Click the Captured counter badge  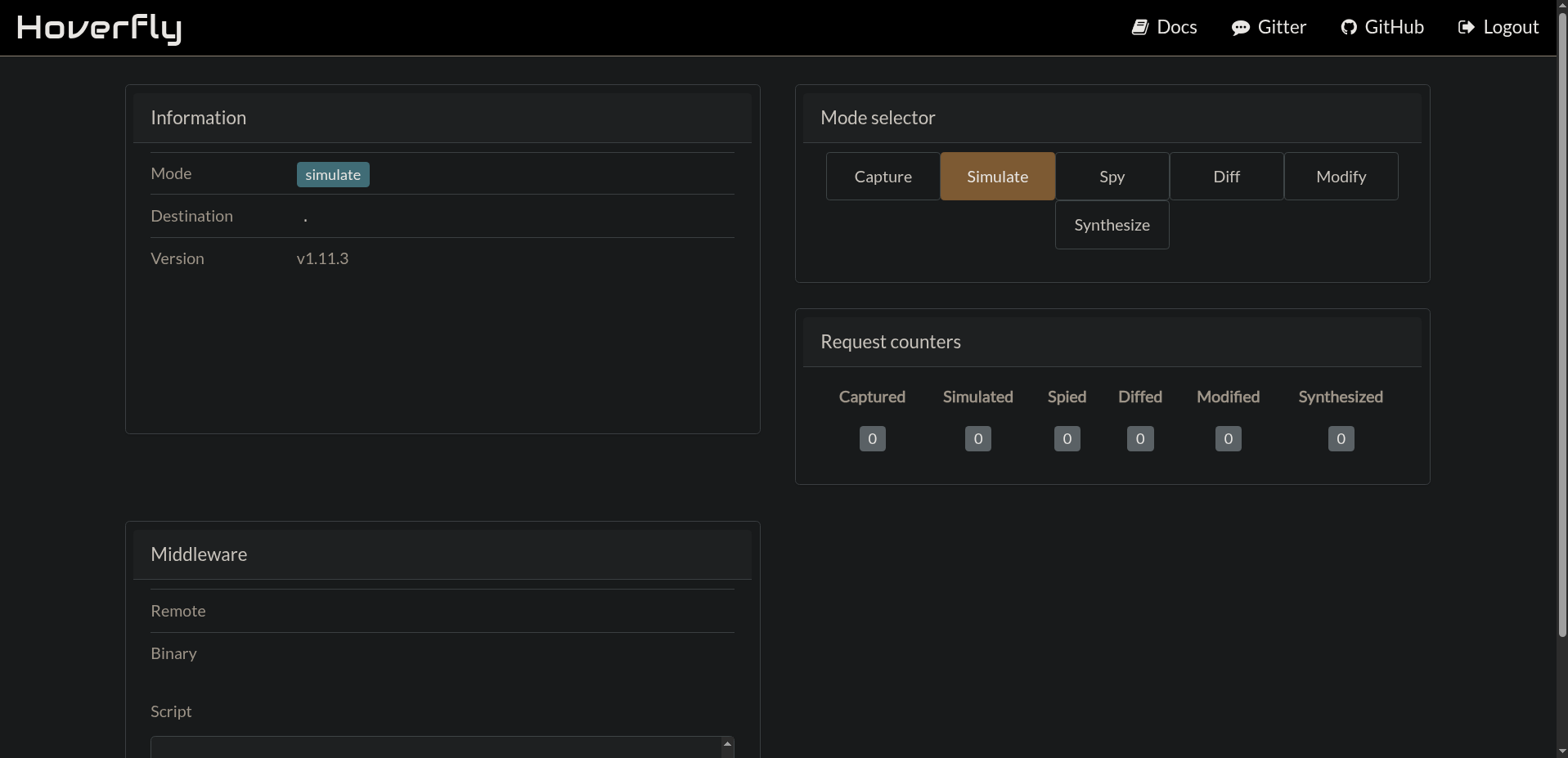(873, 439)
